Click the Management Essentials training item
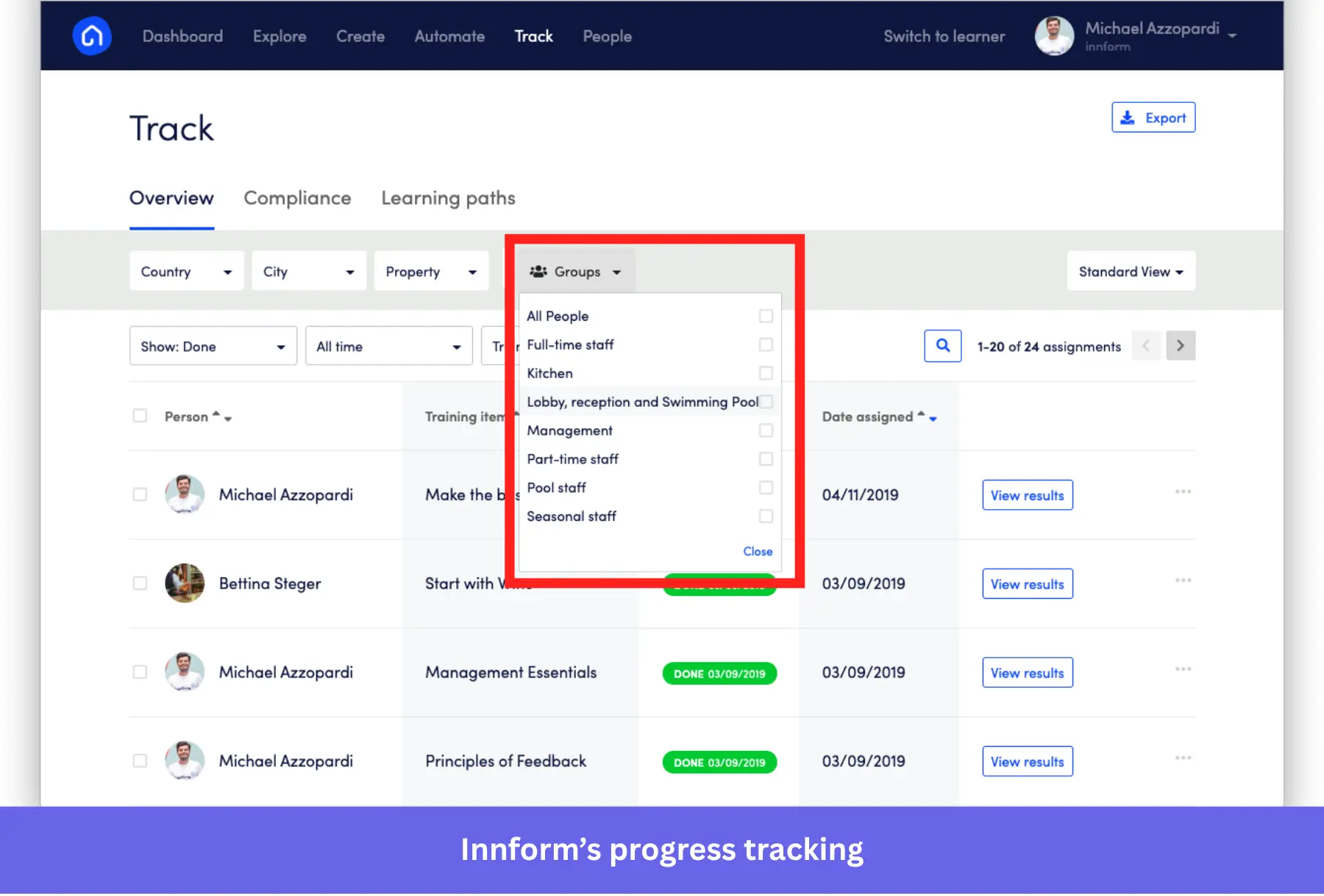This screenshot has height=896, width=1324. (511, 672)
